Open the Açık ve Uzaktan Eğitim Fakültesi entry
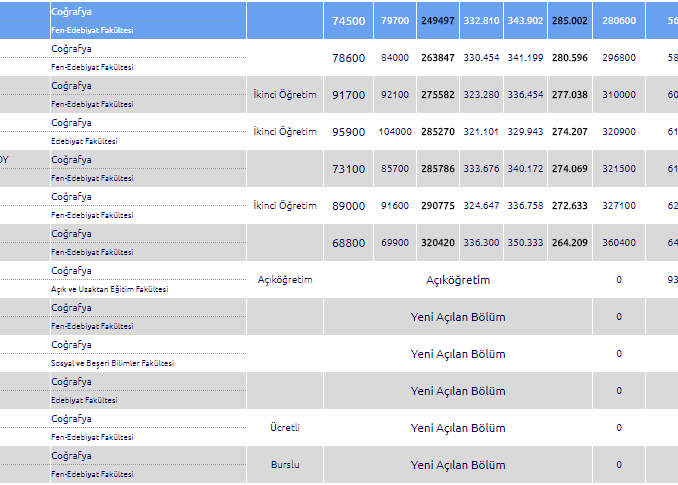 click(109, 289)
